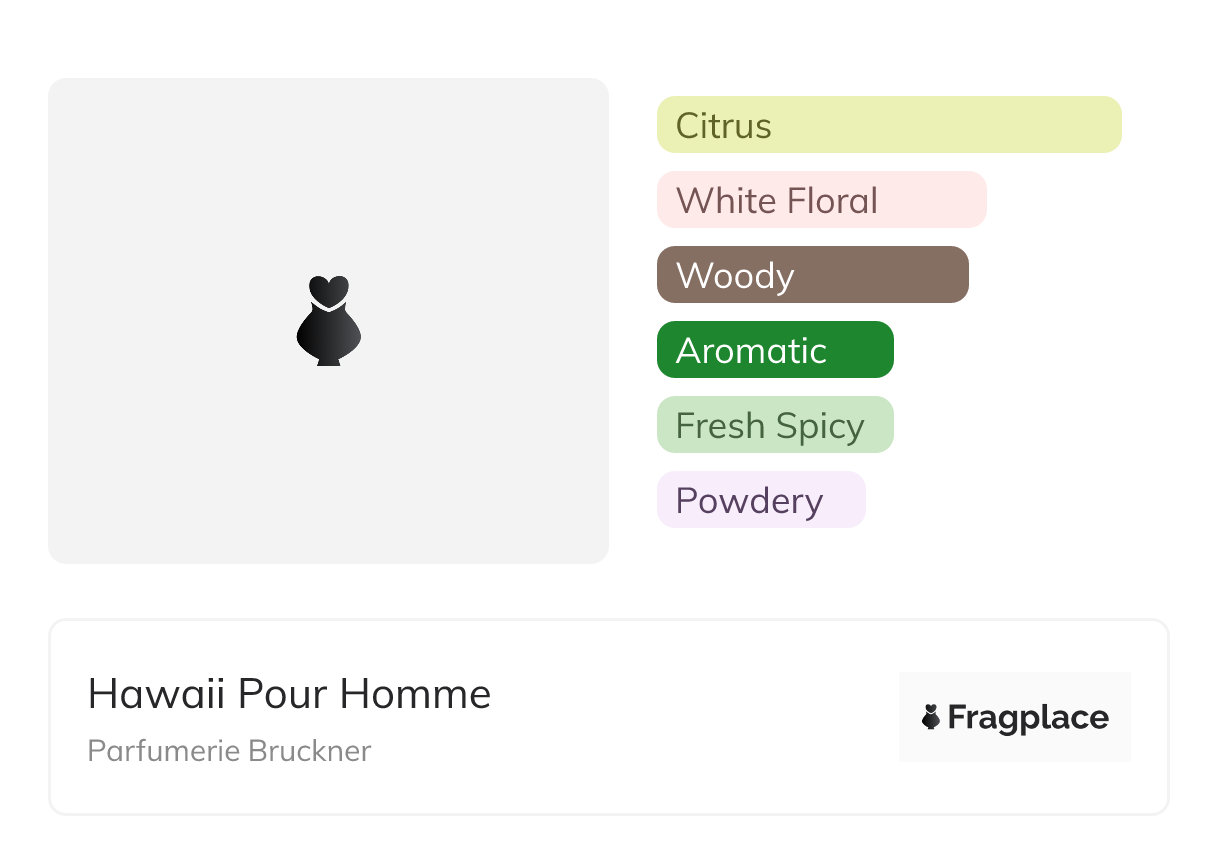Click the Fragplace wordmark text
Viewport: 1218px width, 864px height.
pyautogui.click(x=1028, y=717)
